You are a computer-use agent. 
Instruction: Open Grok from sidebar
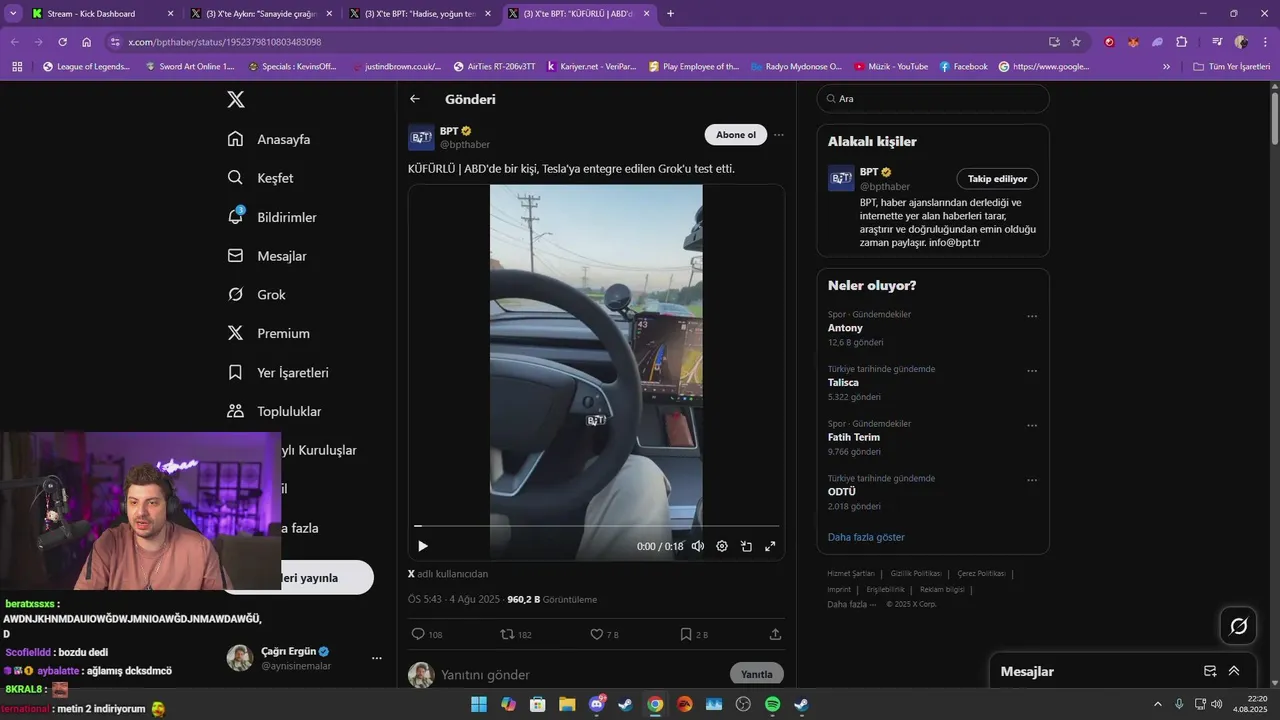pyautogui.click(x=257, y=295)
